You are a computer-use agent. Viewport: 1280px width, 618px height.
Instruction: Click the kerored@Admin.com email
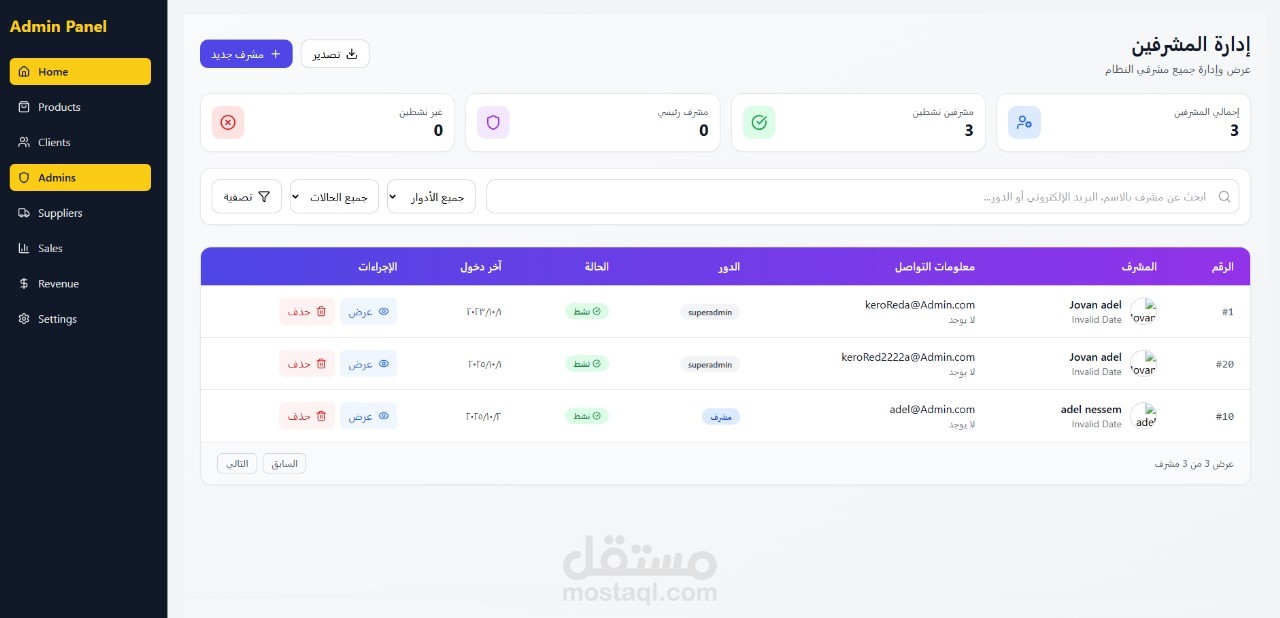coord(920,304)
